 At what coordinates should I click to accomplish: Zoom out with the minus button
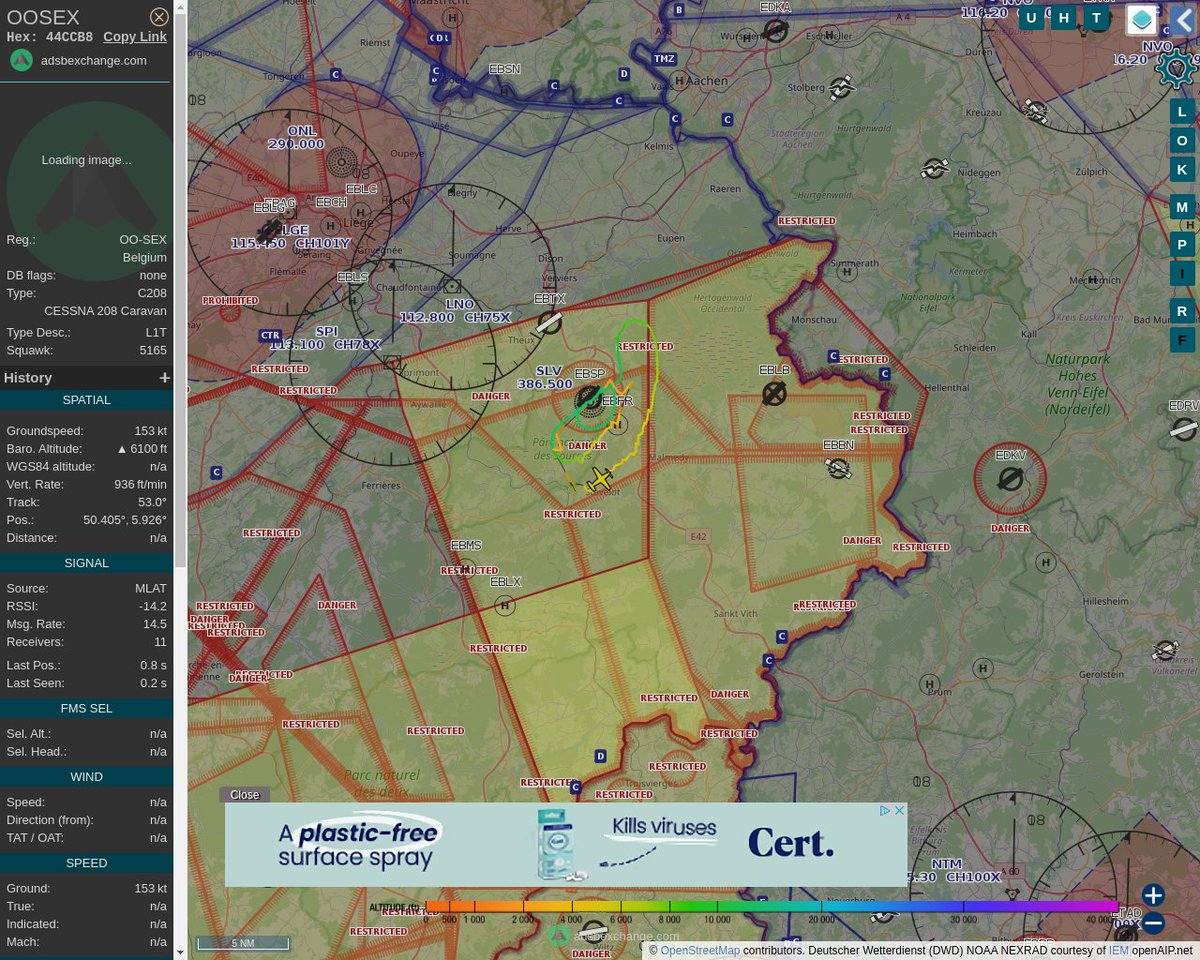pyautogui.click(x=1153, y=923)
